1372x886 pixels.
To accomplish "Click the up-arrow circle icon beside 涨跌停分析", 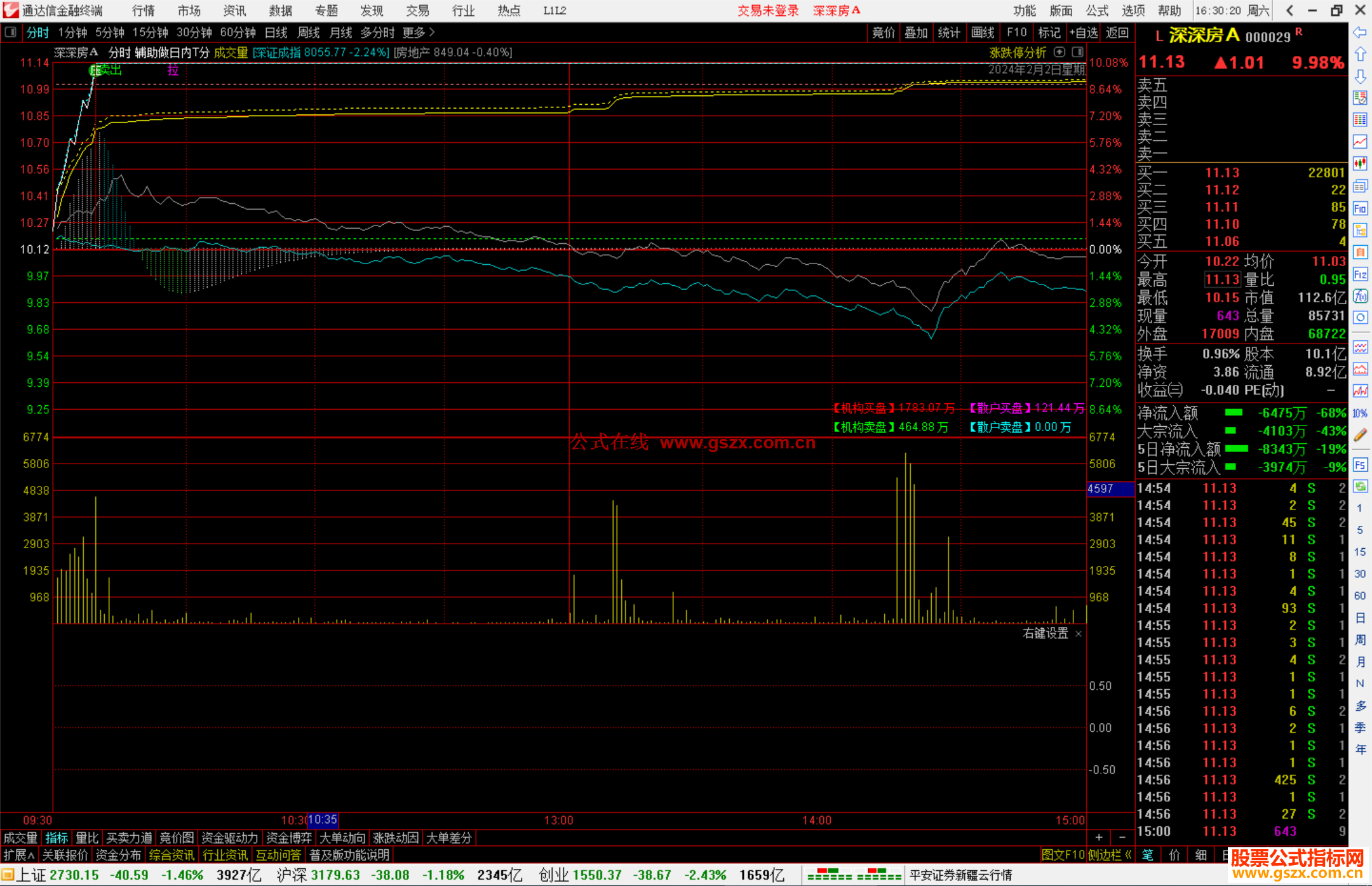I will (x=1059, y=52).
